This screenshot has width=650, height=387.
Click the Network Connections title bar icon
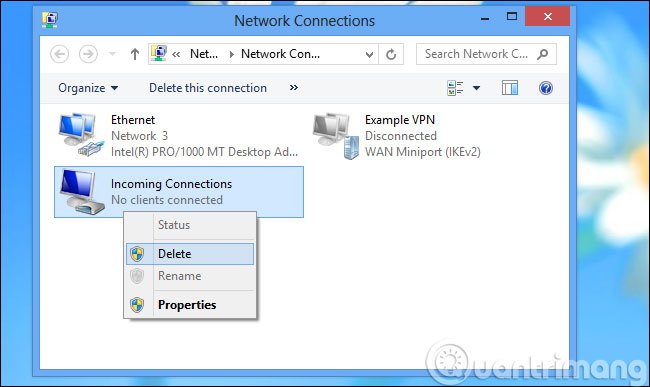coord(50,19)
